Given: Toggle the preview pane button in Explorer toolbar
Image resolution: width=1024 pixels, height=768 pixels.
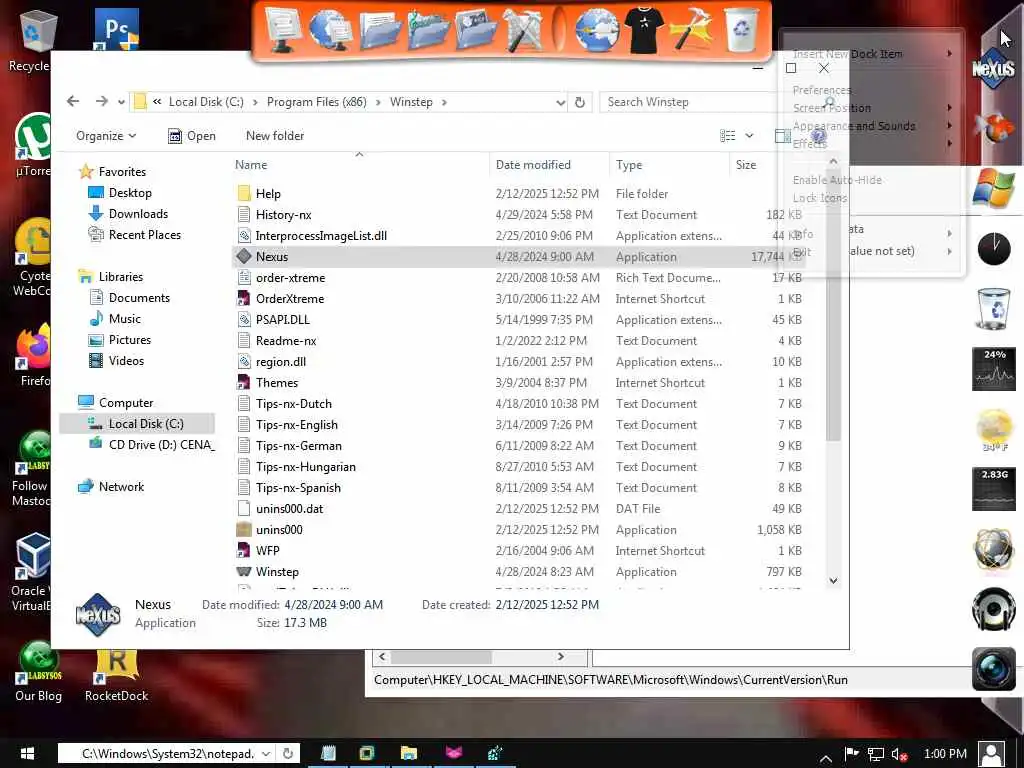Looking at the screenshot, I should (x=782, y=136).
